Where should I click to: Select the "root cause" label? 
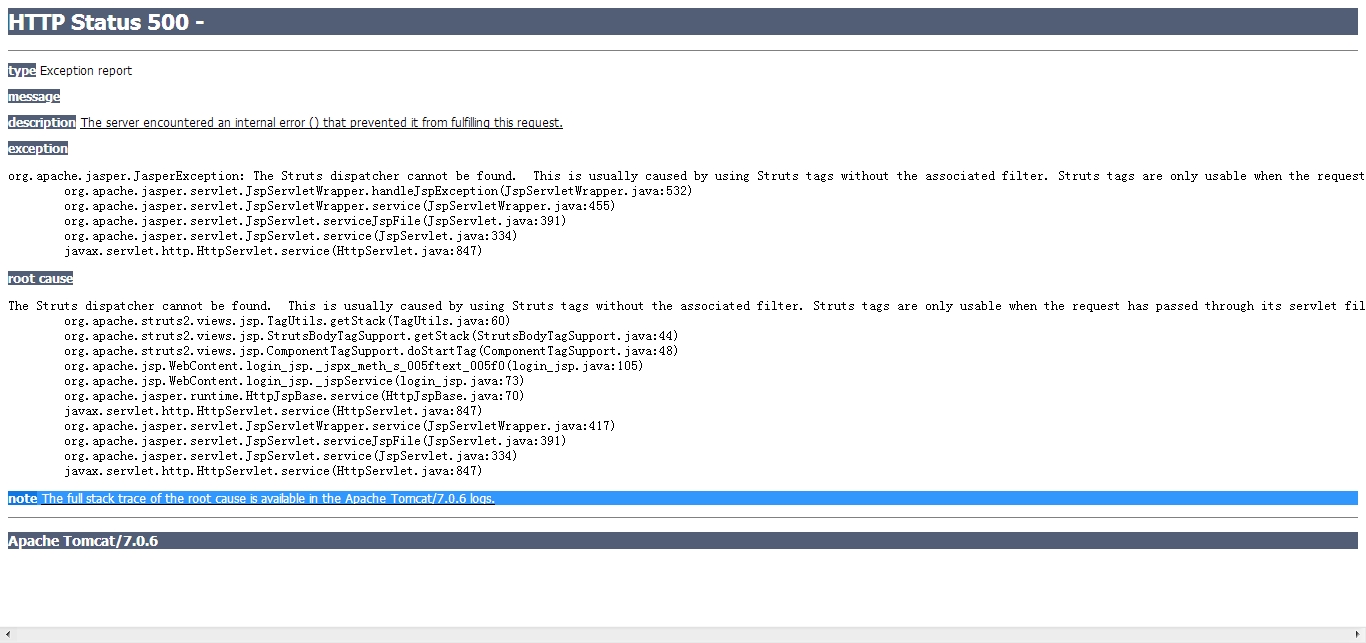click(x=41, y=279)
